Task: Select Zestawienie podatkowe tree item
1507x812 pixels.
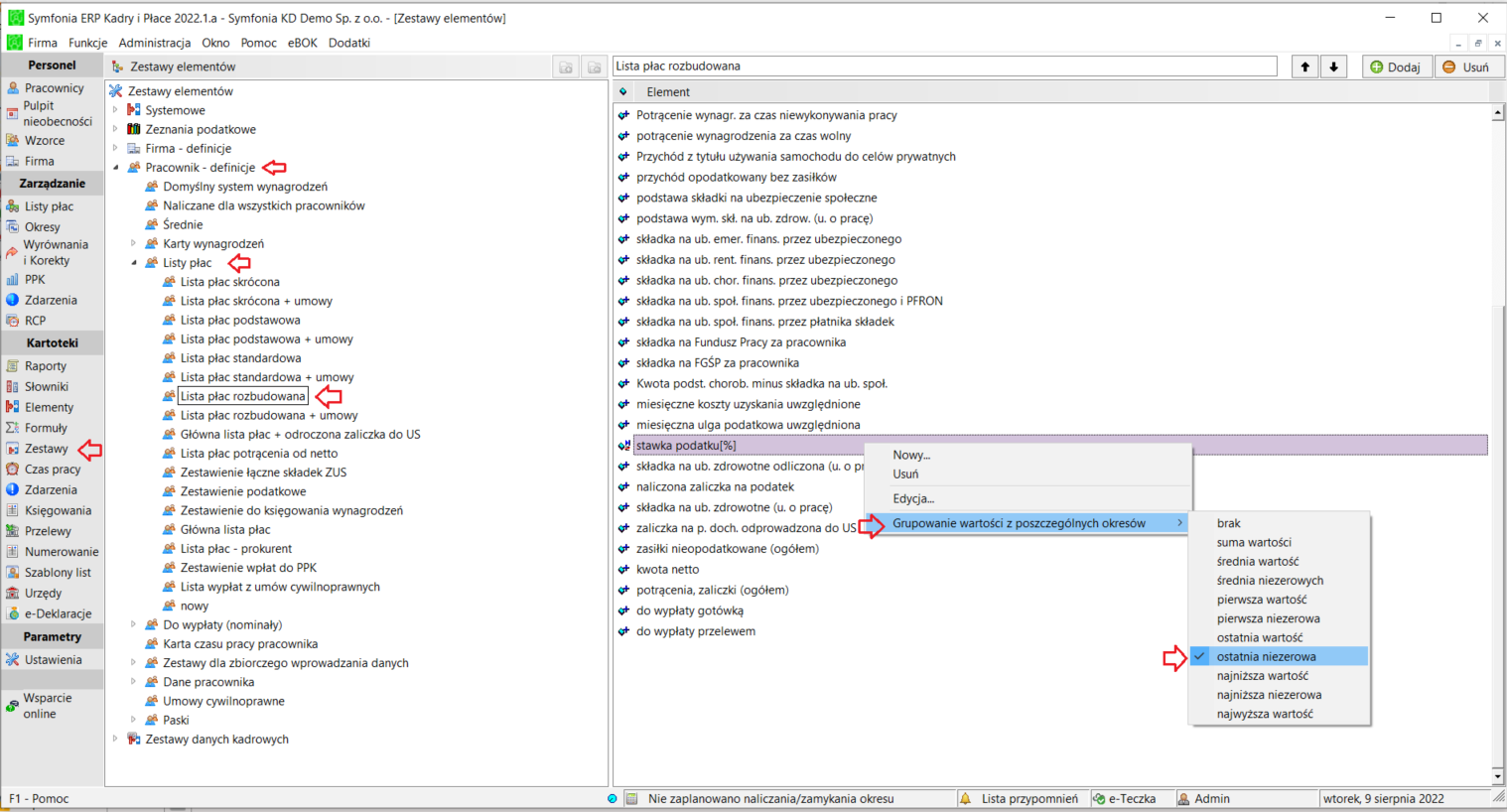Action: click(x=243, y=491)
